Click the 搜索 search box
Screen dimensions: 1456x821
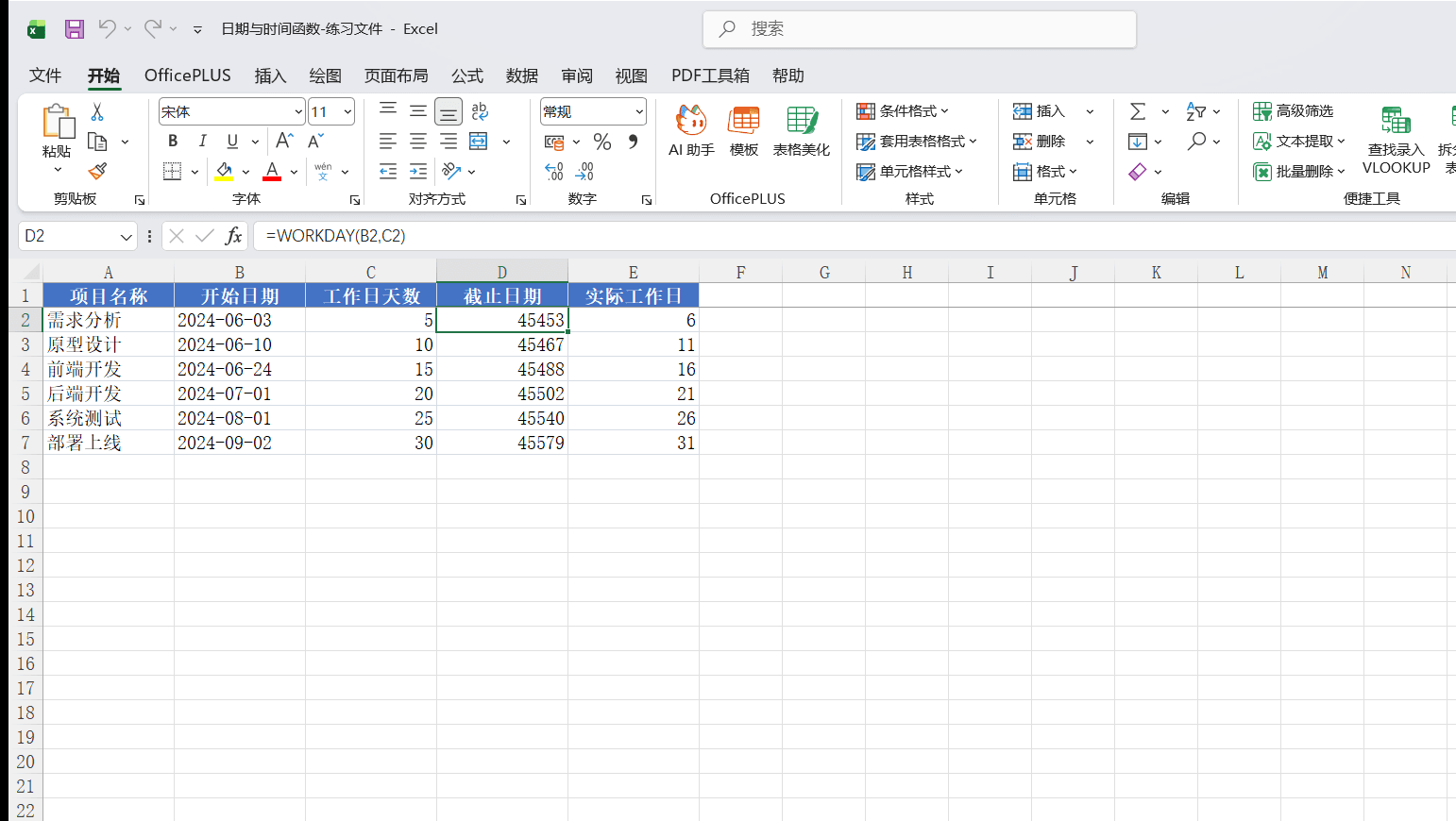pyautogui.click(x=920, y=29)
